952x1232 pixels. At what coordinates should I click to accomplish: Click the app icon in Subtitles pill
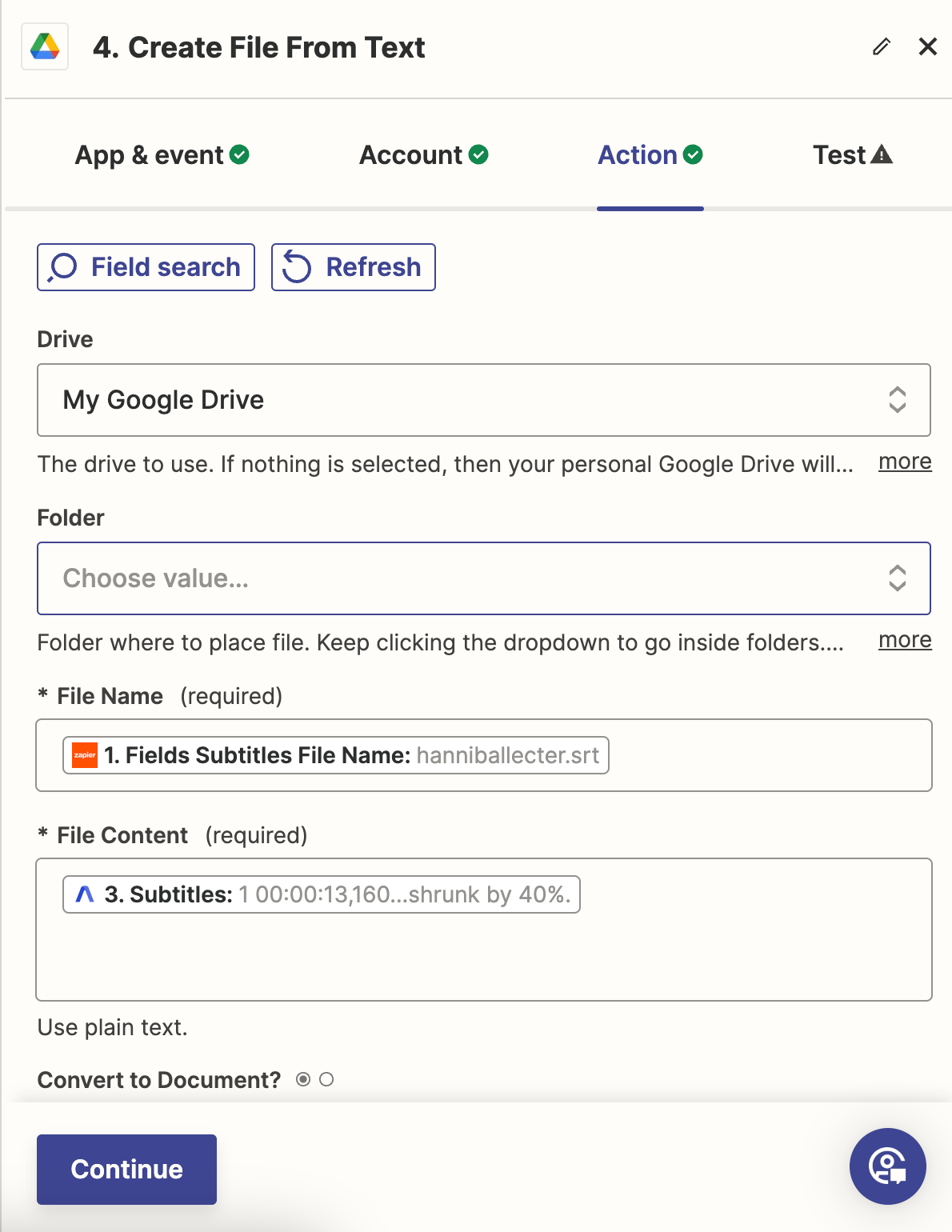(x=85, y=894)
